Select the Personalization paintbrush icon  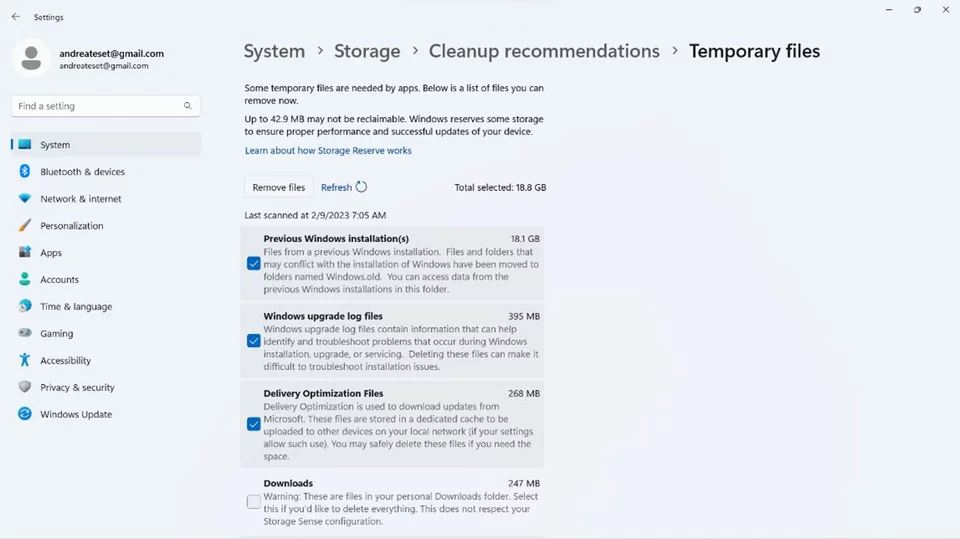24,225
